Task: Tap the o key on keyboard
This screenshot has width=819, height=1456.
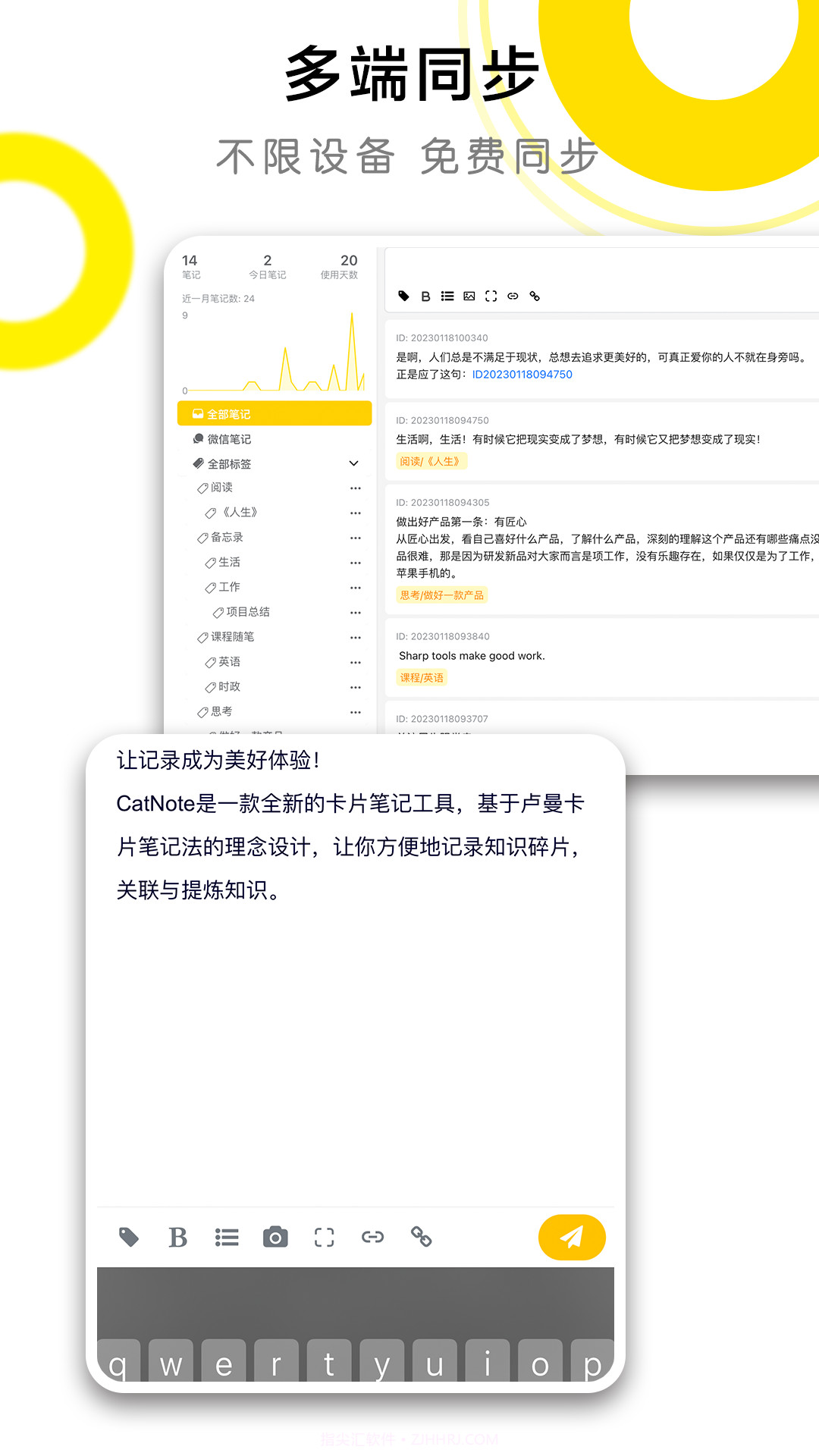Action: [540, 1362]
